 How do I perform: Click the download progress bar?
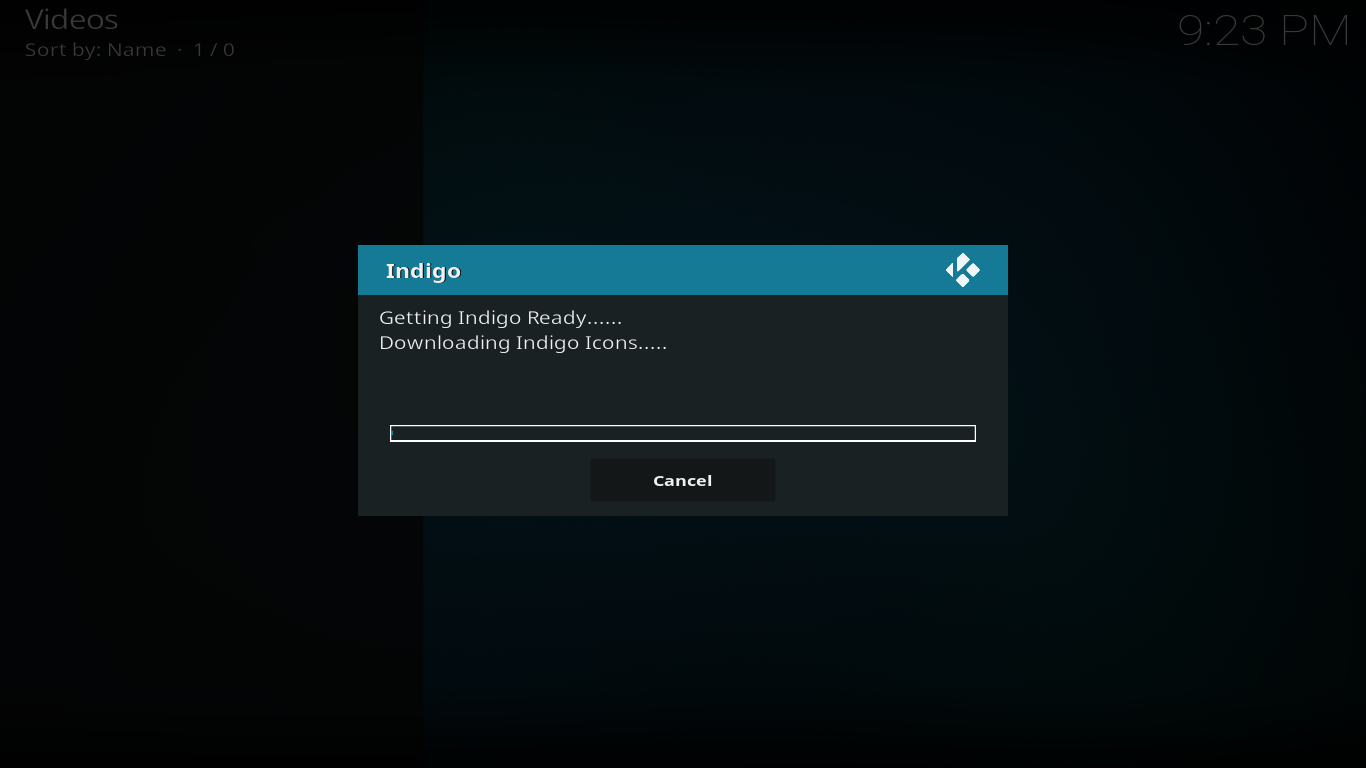tap(682, 433)
